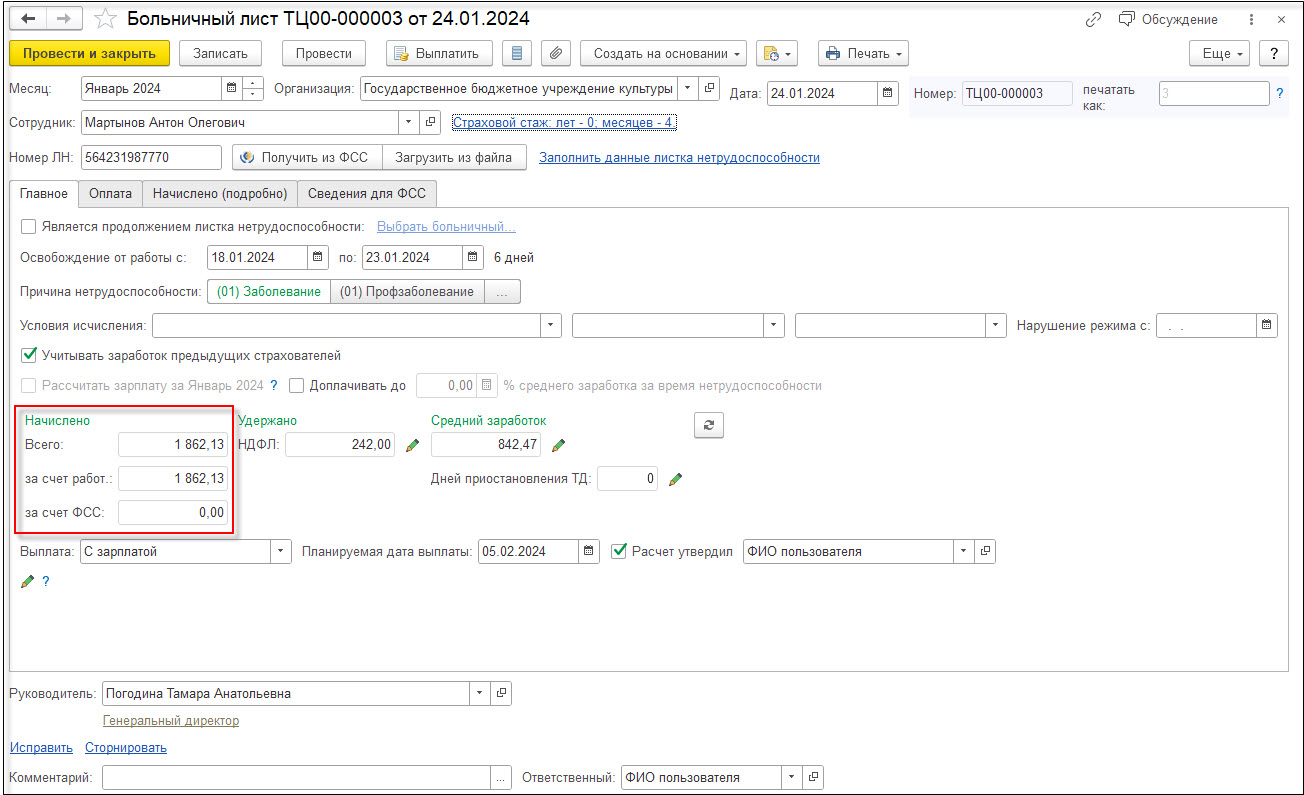The height and width of the screenshot is (795, 1304).
Task: Open Заполнить данные листка нетрудоспособности link
Action: click(x=679, y=157)
